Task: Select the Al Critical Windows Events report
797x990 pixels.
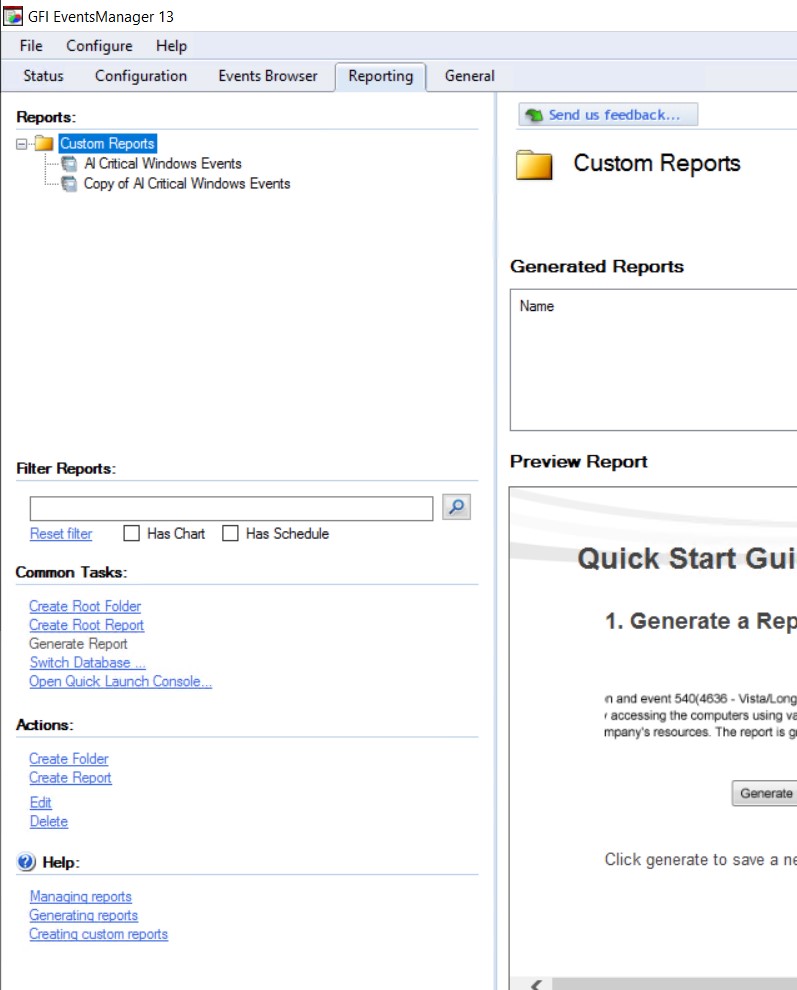Action: click(x=163, y=164)
